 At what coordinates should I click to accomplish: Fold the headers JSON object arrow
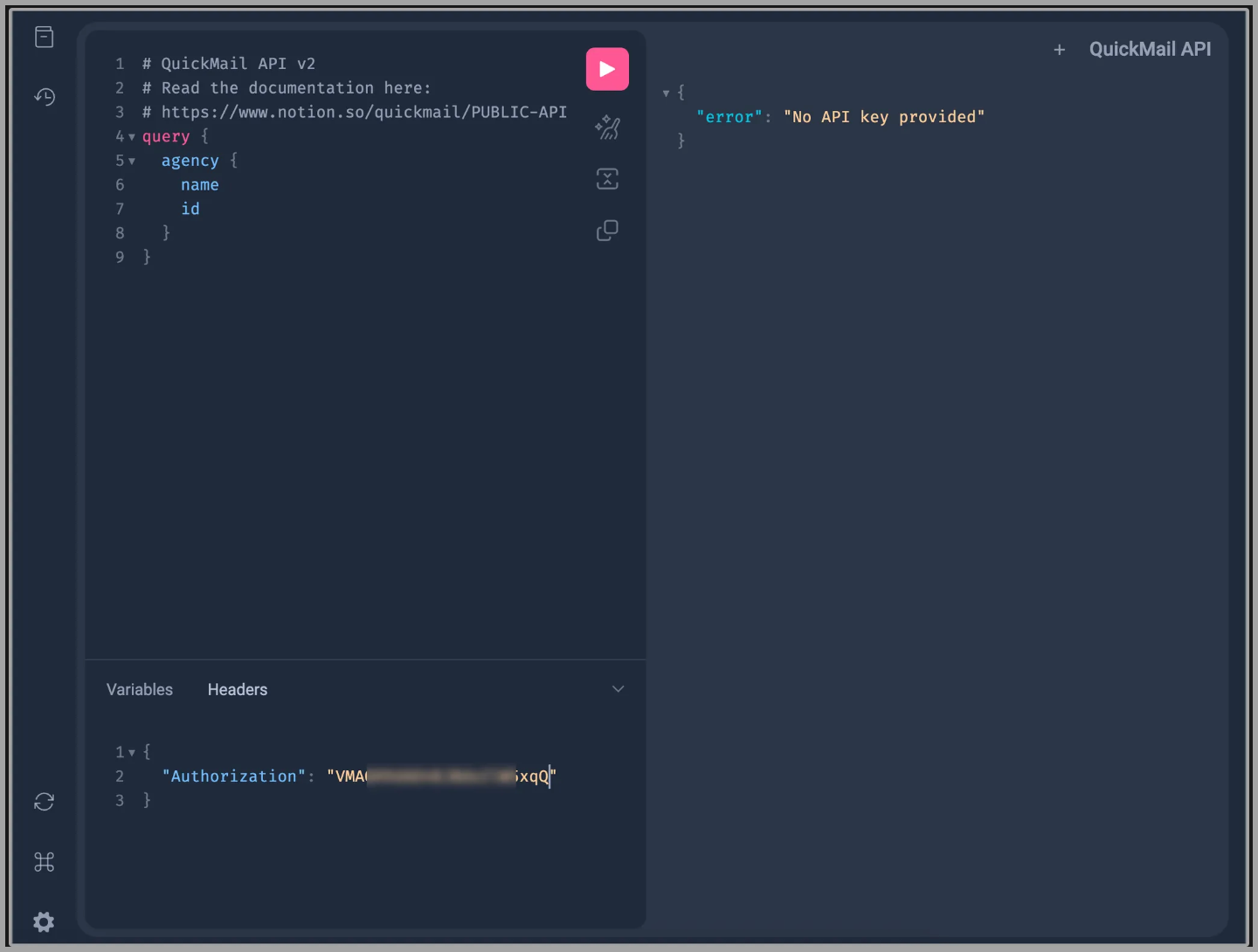coord(132,752)
